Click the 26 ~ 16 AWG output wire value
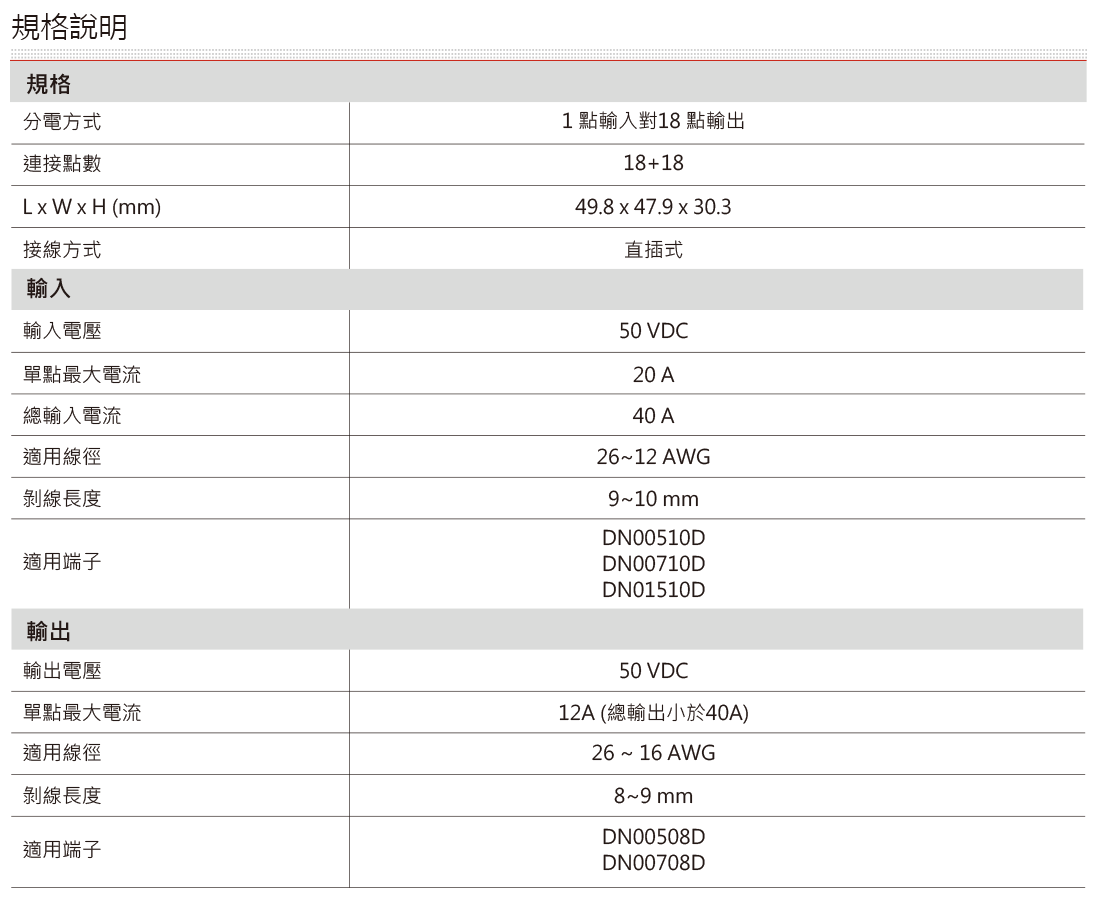1098x904 pixels. (653, 754)
